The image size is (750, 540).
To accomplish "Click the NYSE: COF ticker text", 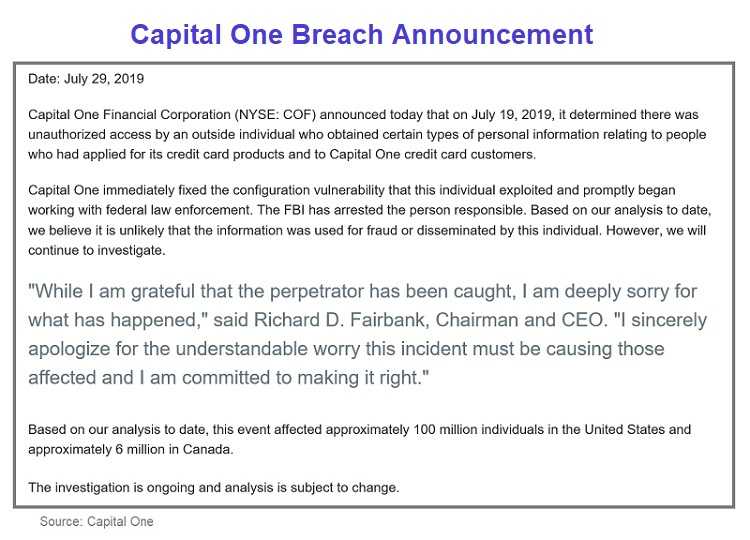I will (275, 115).
